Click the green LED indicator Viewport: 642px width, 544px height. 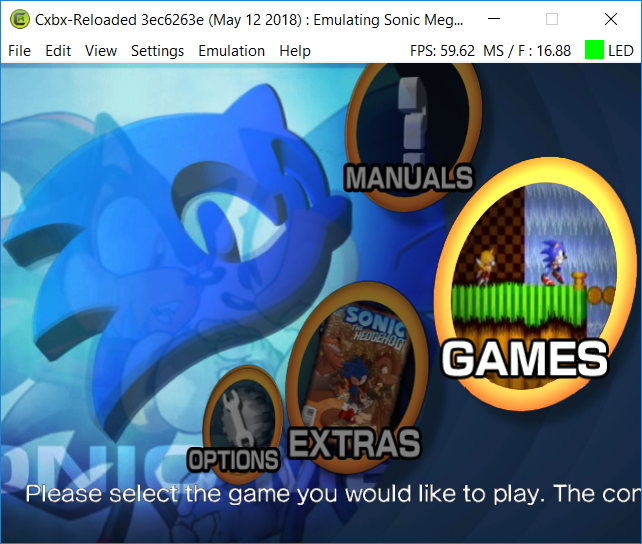click(594, 50)
